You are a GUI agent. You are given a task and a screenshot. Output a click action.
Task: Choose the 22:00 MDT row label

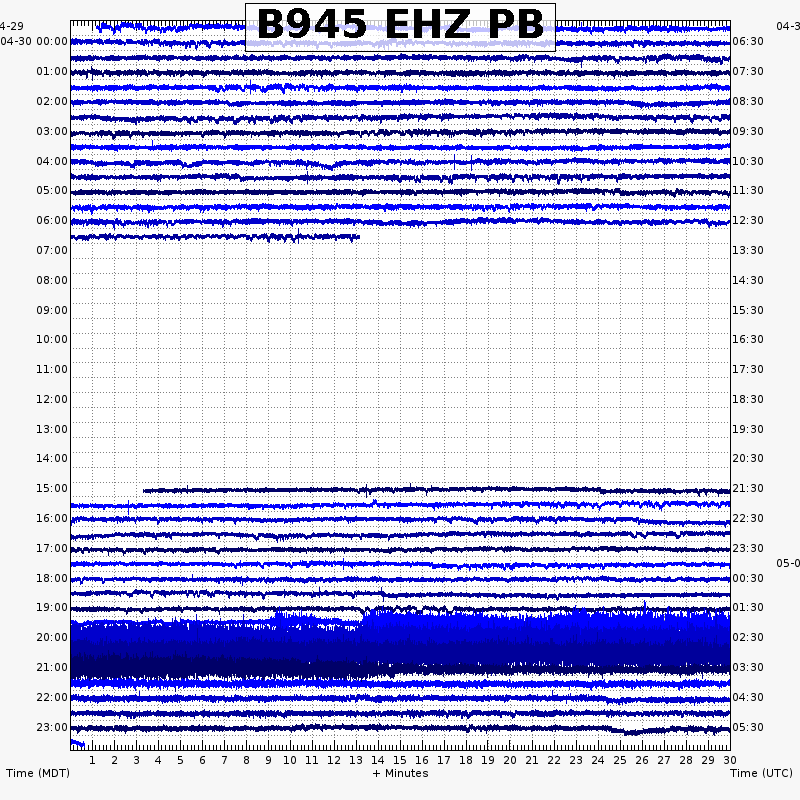(x=52, y=697)
